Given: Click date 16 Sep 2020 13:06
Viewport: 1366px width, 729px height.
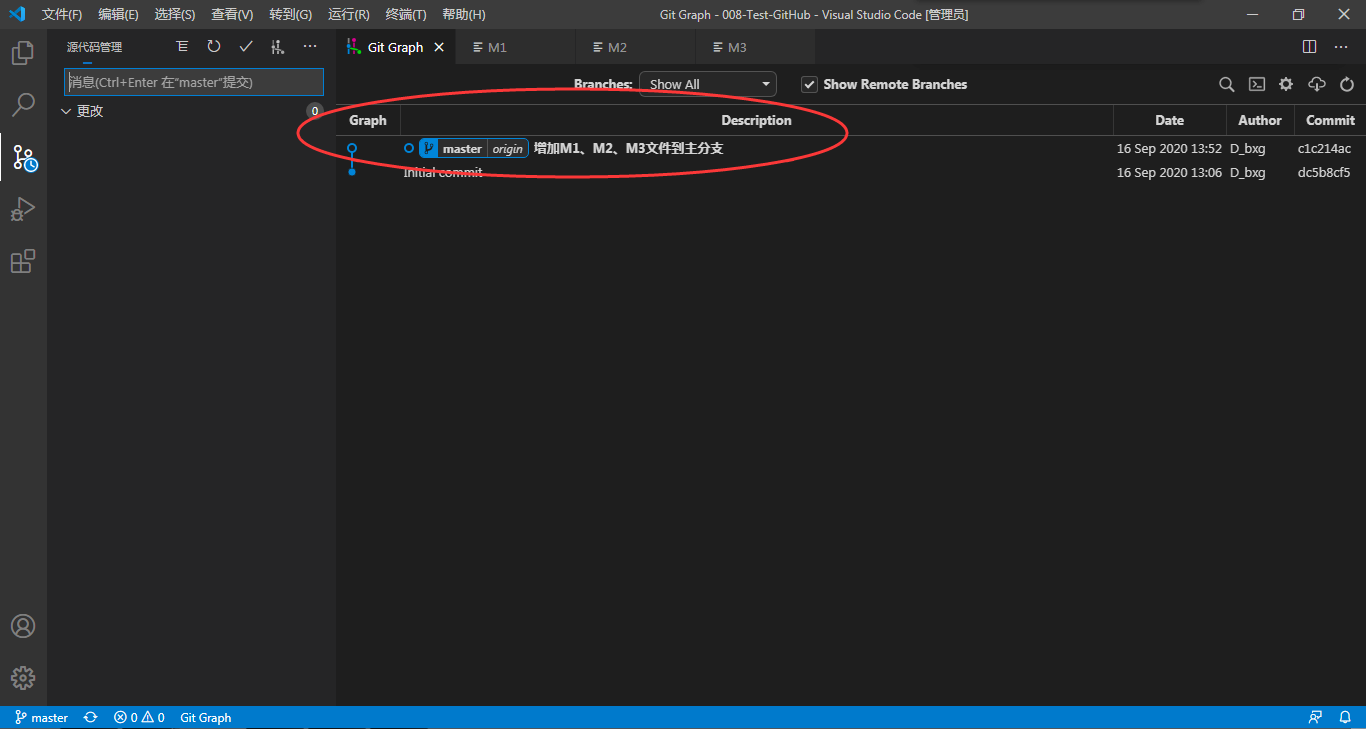Looking at the screenshot, I should [1169, 172].
